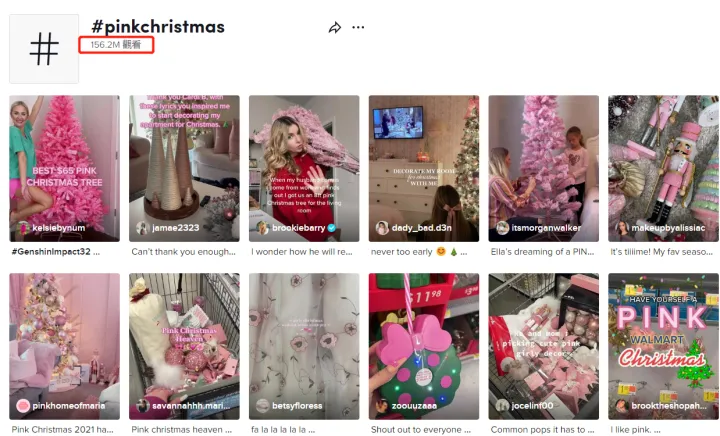Click the share arrow icon
Screen dimensions: 720x436
click(x=335, y=28)
